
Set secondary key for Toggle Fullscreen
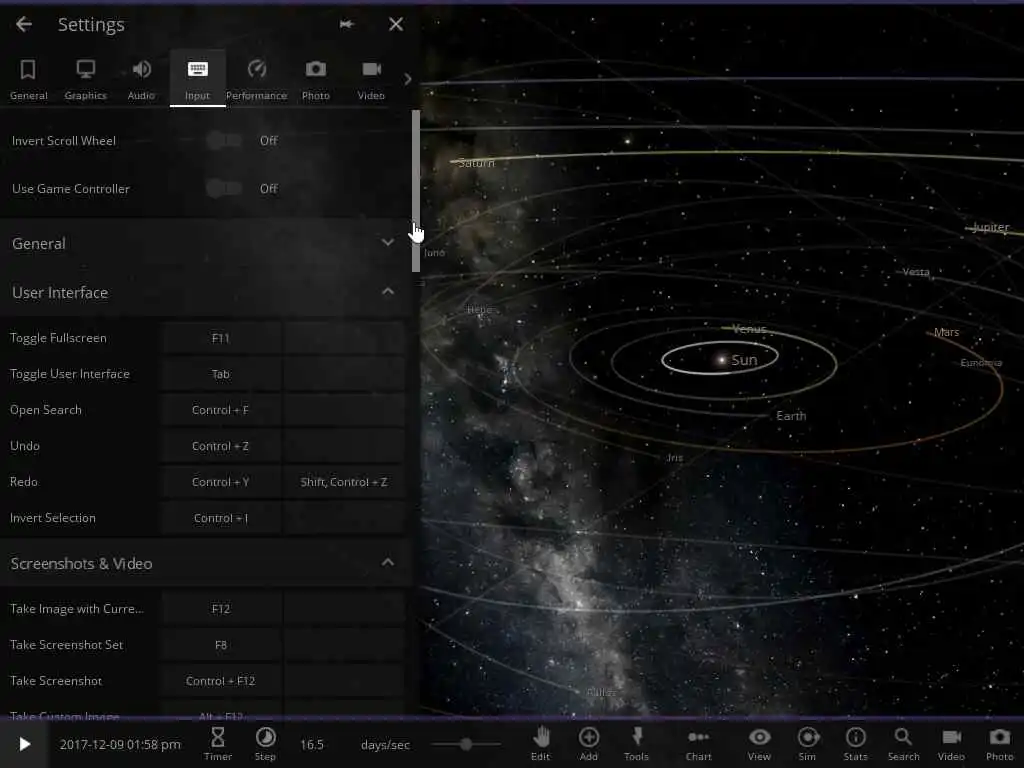(344, 338)
